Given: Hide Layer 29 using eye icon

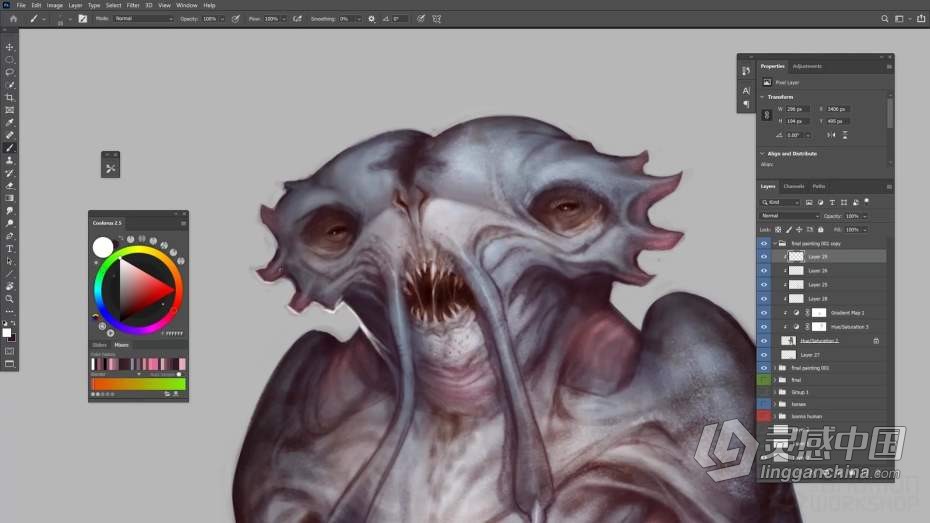Looking at the screenshot, I should click(764, 257).
